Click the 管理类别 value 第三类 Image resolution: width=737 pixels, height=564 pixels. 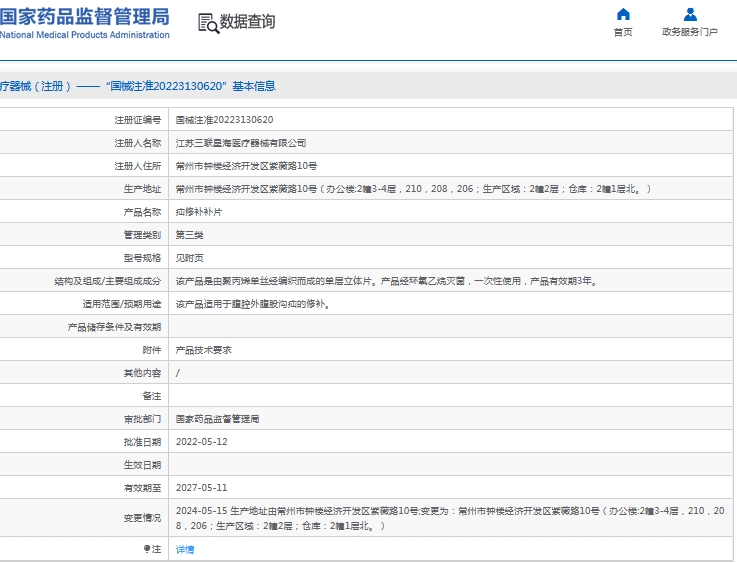point(189,235)
